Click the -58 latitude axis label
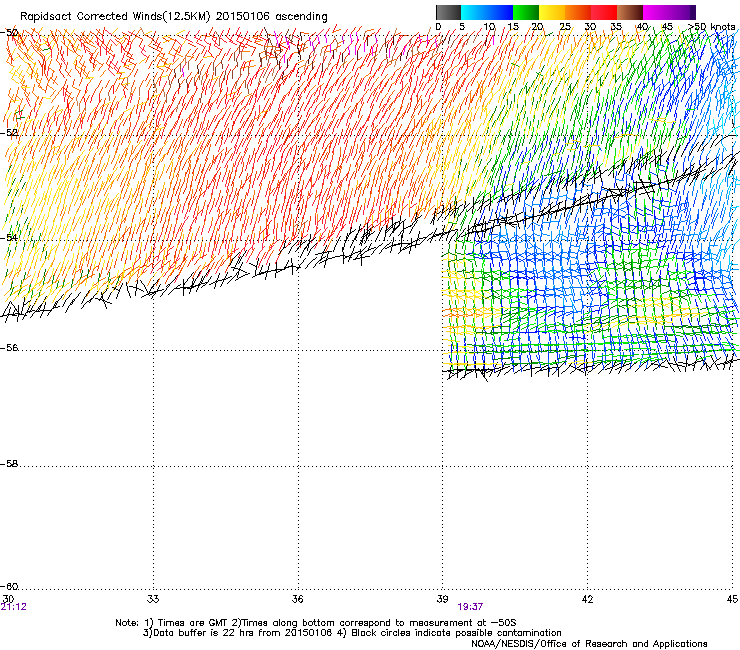 pos(9,464)
